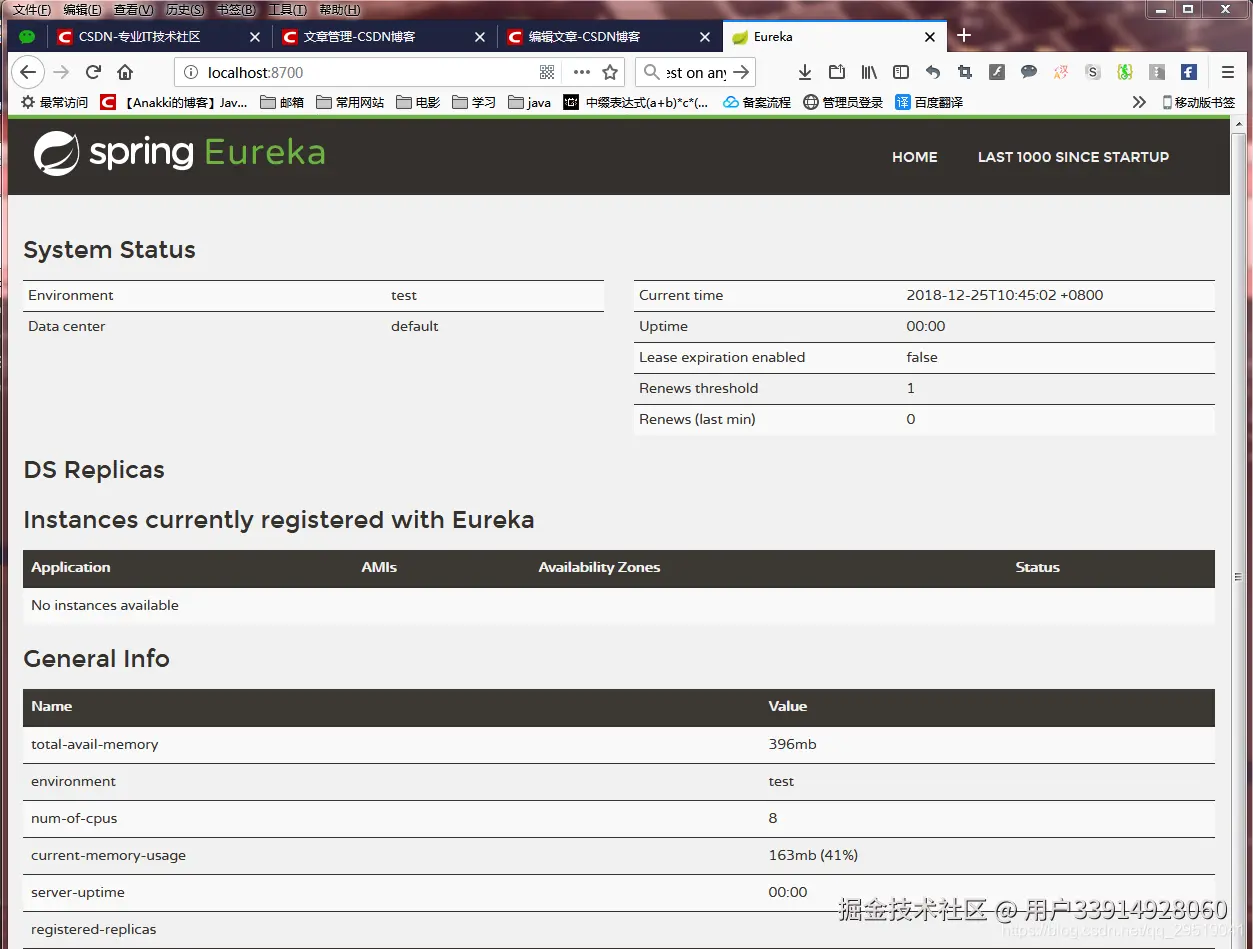This screenshot has width=1253, height=949.
Task: Click the localhost:8700 address bar
Action: tap(370, 72)
